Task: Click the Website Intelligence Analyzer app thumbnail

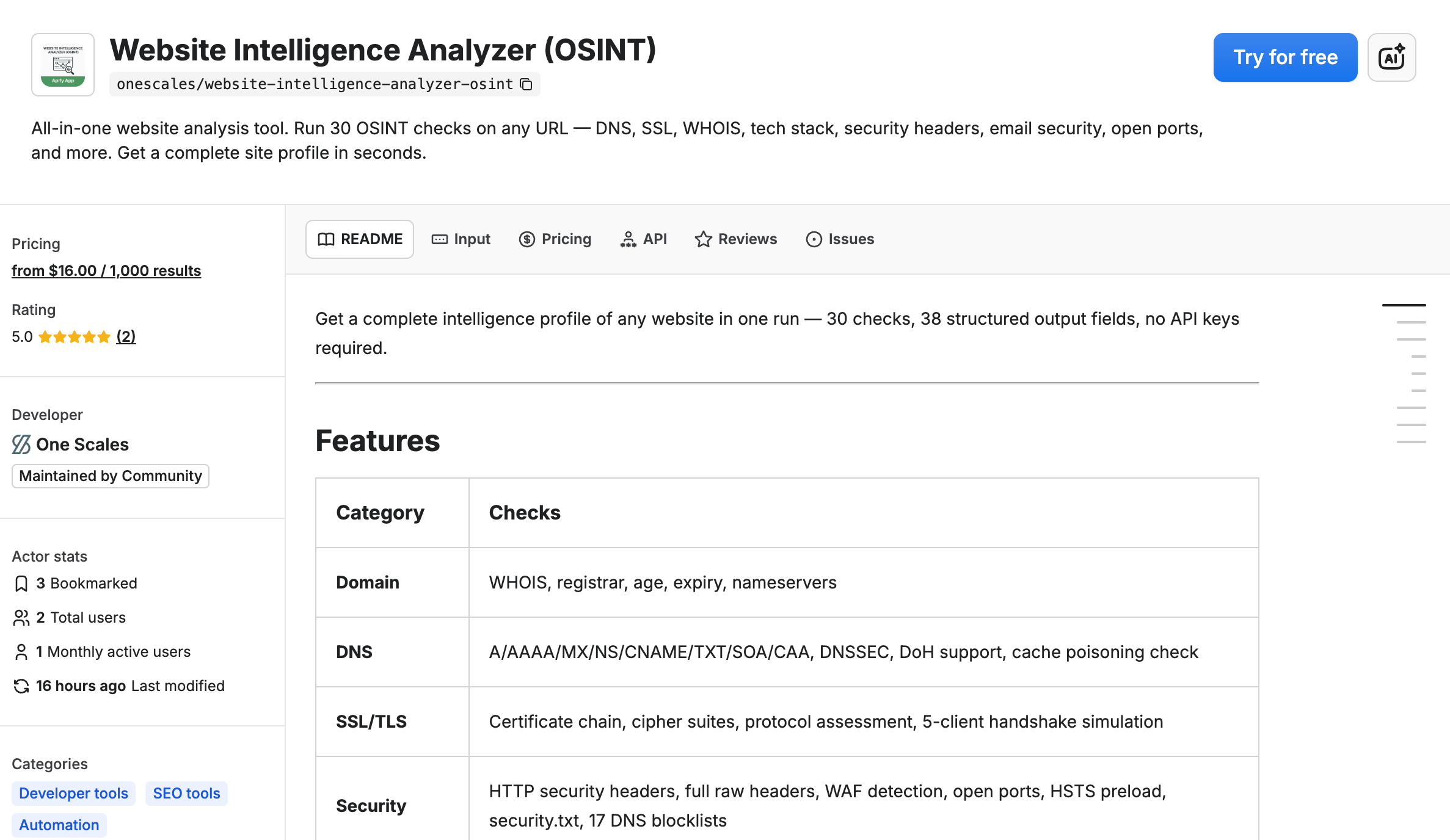Action: tap(62, 64)
